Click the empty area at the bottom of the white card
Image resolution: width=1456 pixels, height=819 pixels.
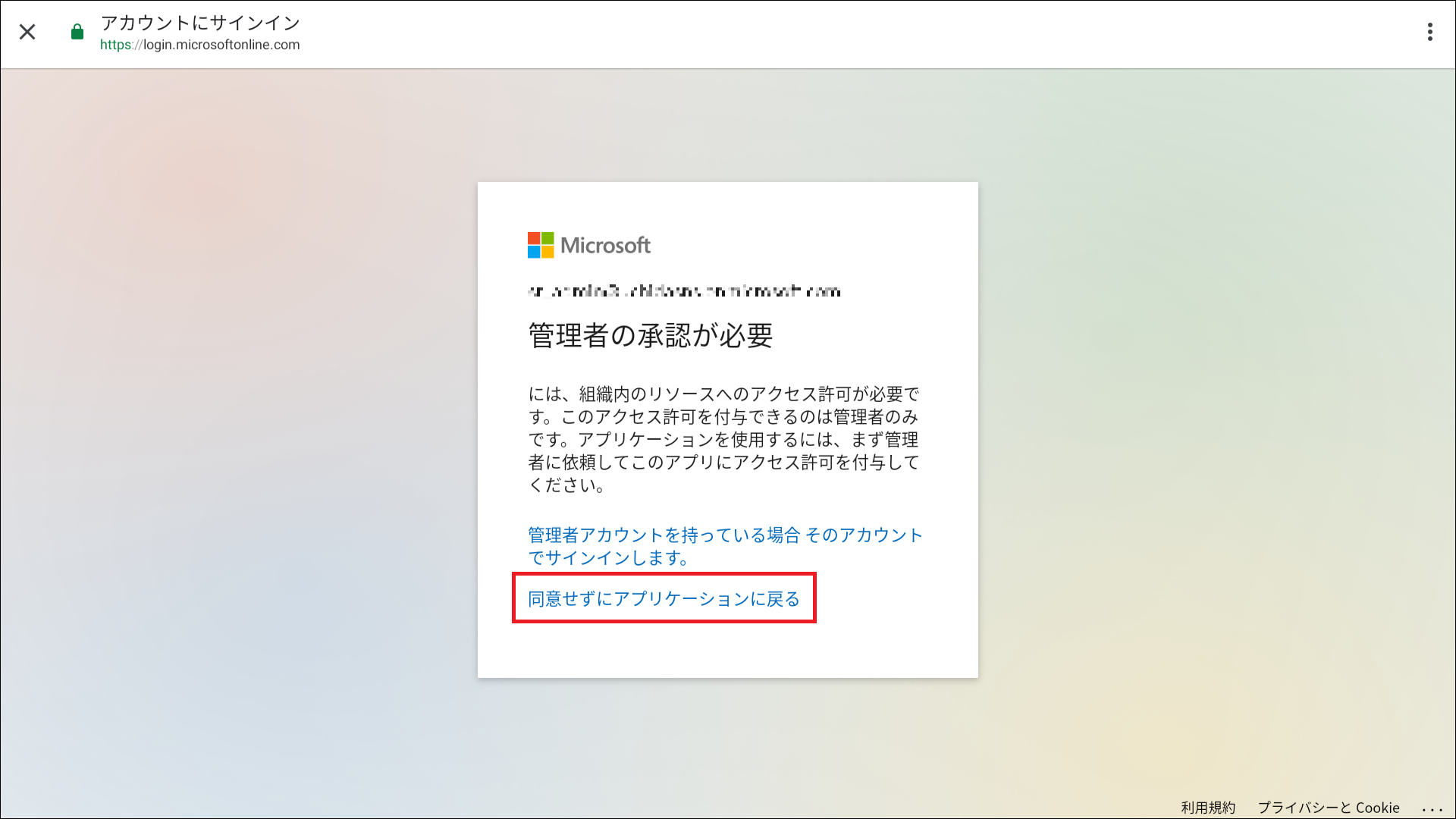(727, 651)
